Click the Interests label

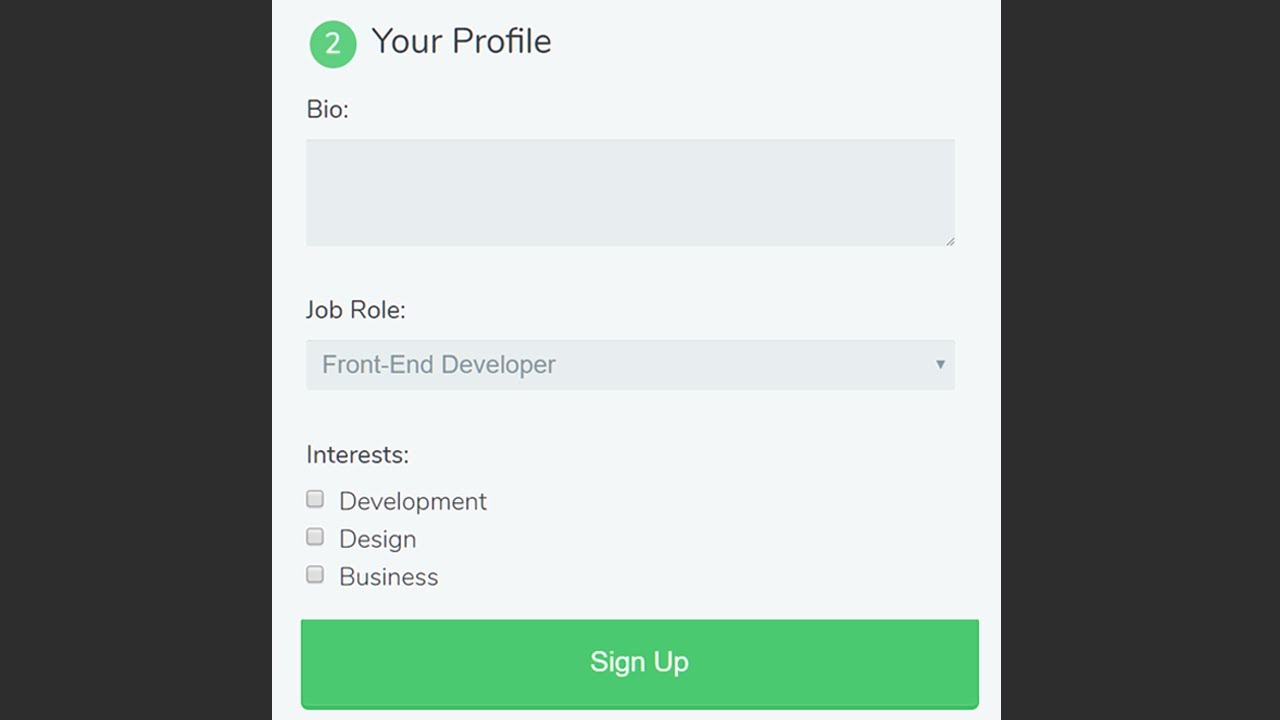357,455
